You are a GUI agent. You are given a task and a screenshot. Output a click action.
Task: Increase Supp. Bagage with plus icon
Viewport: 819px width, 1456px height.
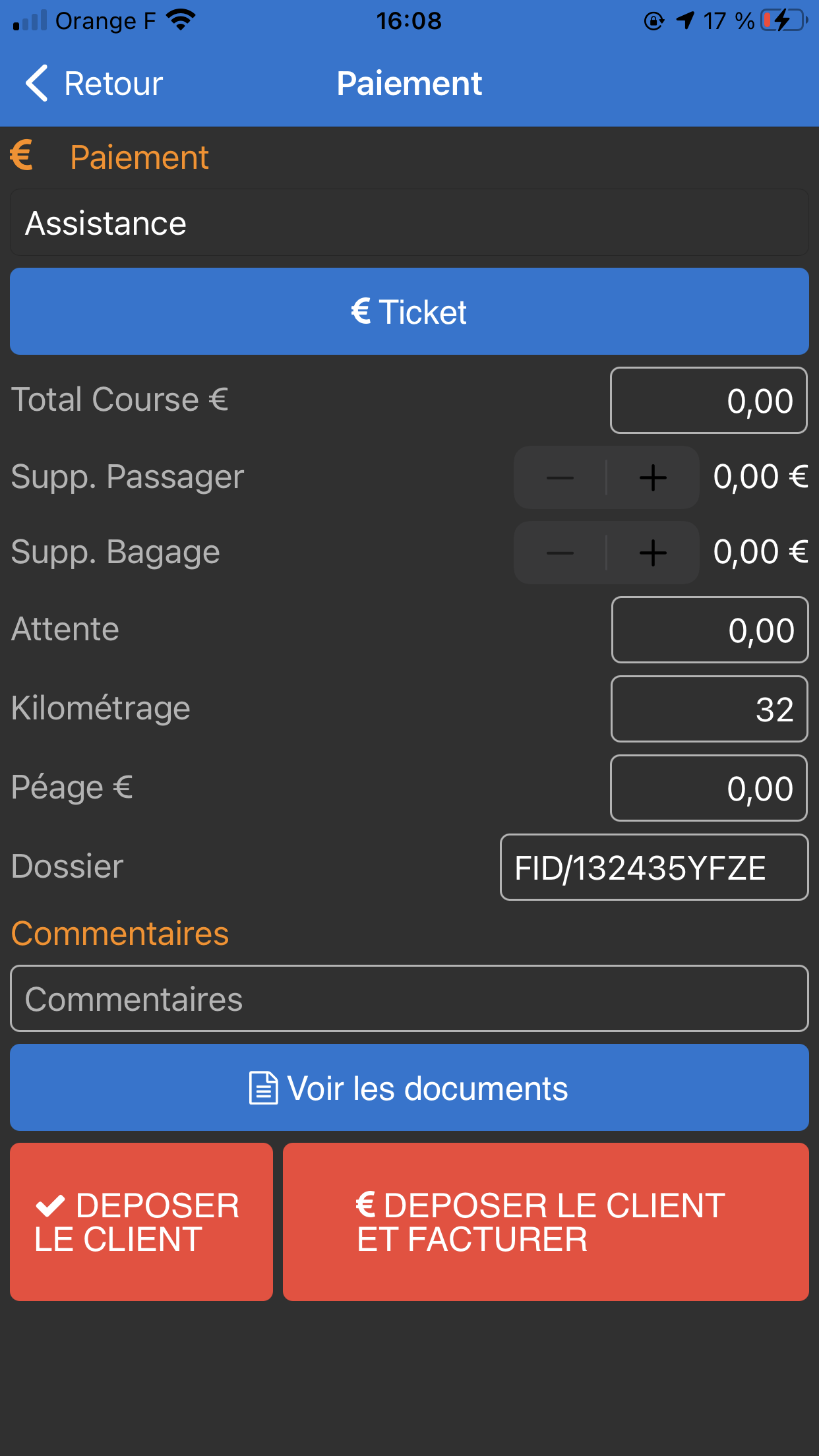tap(653, 553)
